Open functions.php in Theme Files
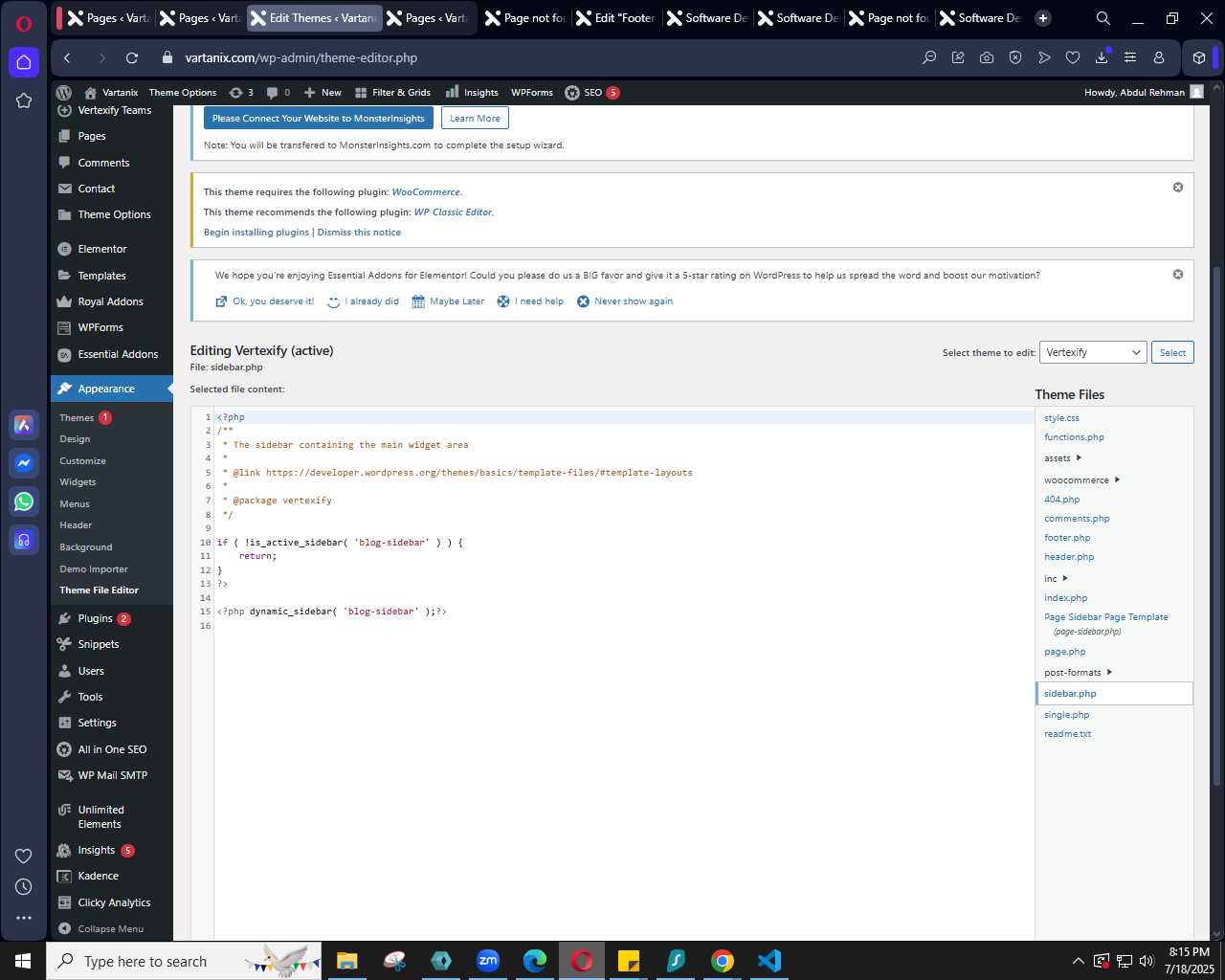Image resolution: width=1225 pixels, height=980 pixels. 1074,437
